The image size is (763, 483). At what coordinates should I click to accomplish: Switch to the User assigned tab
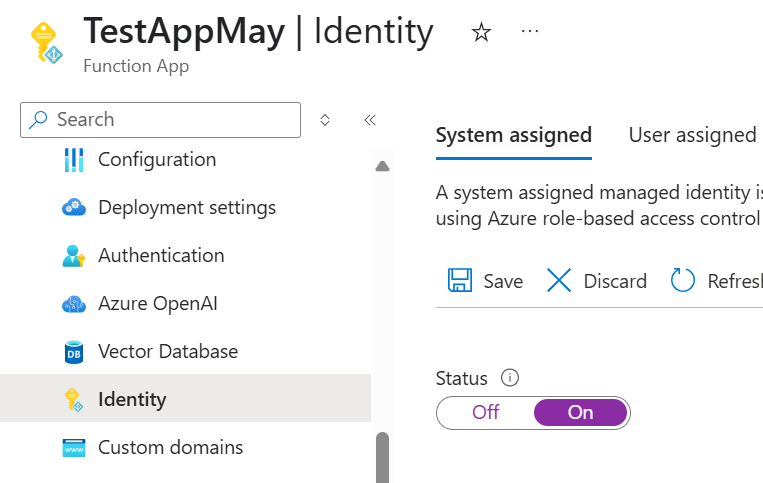point(692,135)
